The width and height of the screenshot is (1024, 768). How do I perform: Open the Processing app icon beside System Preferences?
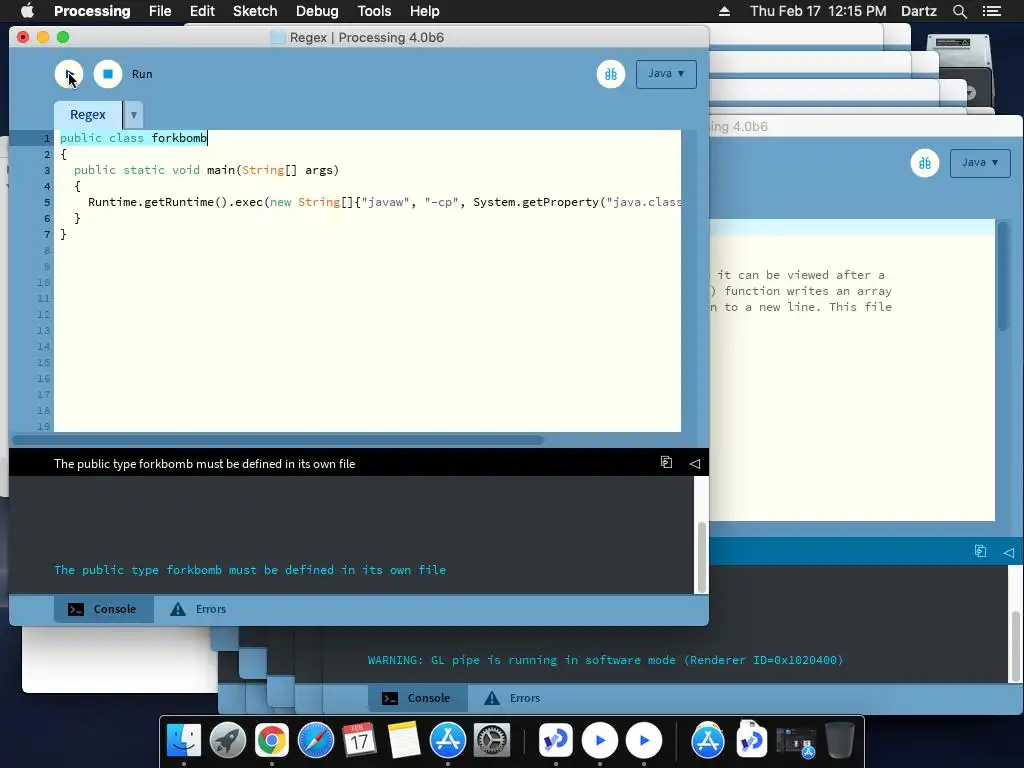coord(555,741)
